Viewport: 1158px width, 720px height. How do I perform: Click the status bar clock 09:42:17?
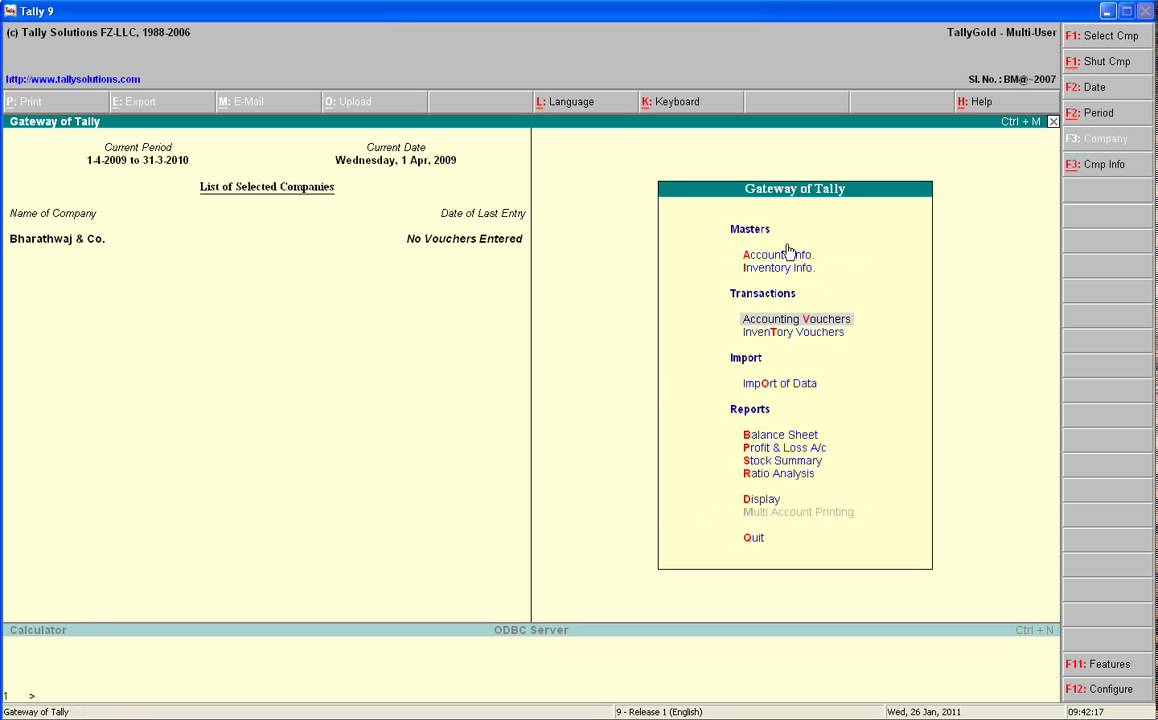click(x=1086, y=712)
